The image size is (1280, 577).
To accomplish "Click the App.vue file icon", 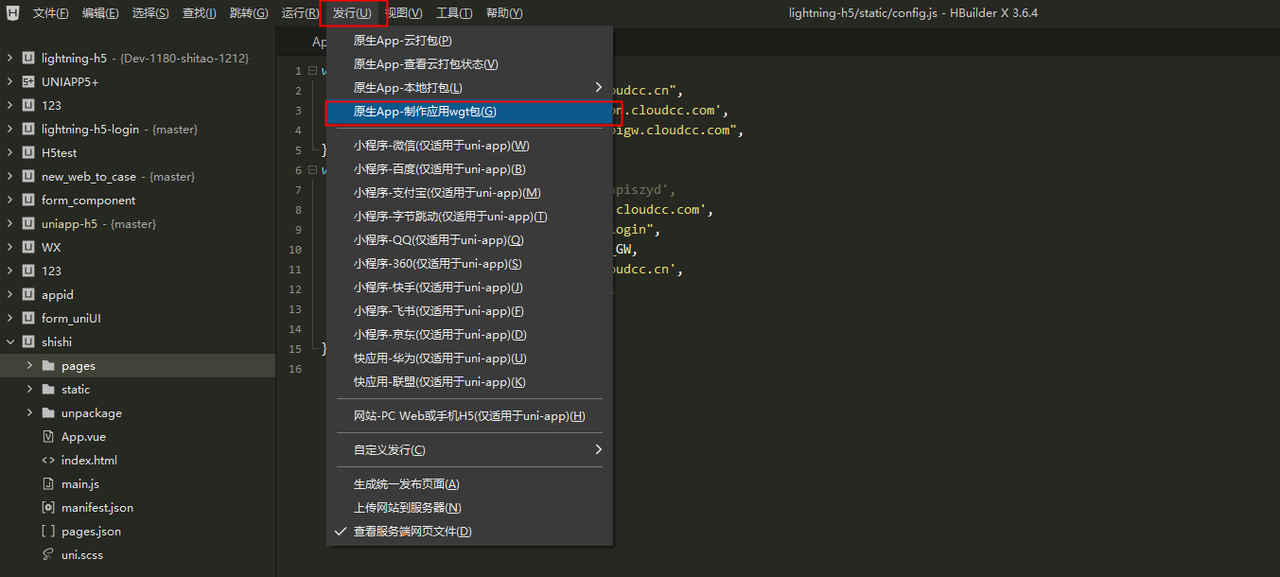I will (x=48, y=437).
